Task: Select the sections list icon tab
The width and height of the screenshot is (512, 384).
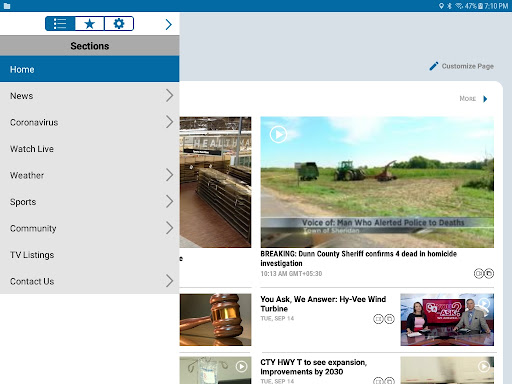Action: (60, 24)
